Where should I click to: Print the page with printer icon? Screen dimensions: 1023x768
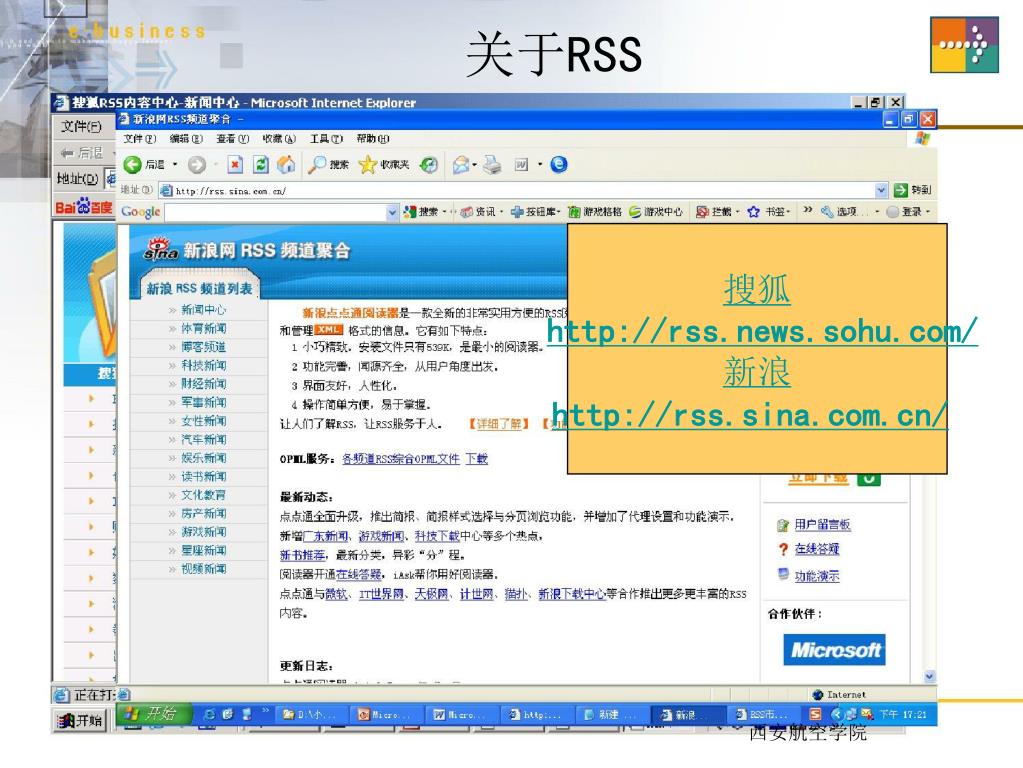pos(492,164)
